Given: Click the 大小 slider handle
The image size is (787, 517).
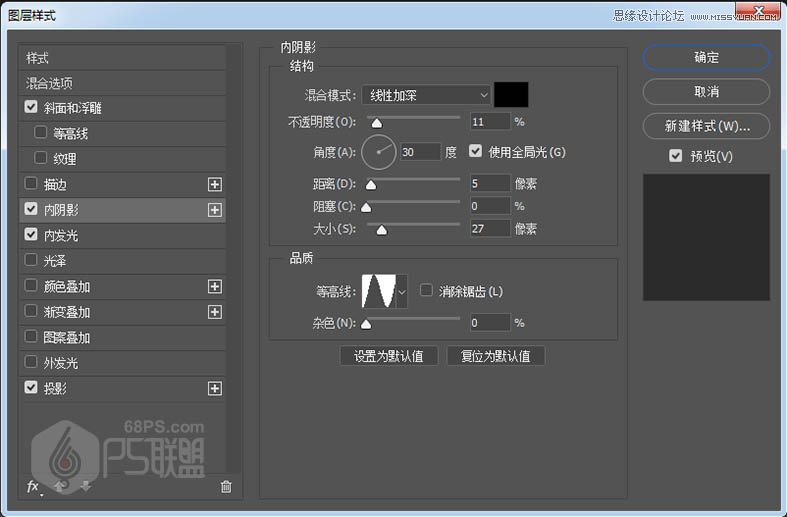Looking at the screenshot, I should (382, 230).
